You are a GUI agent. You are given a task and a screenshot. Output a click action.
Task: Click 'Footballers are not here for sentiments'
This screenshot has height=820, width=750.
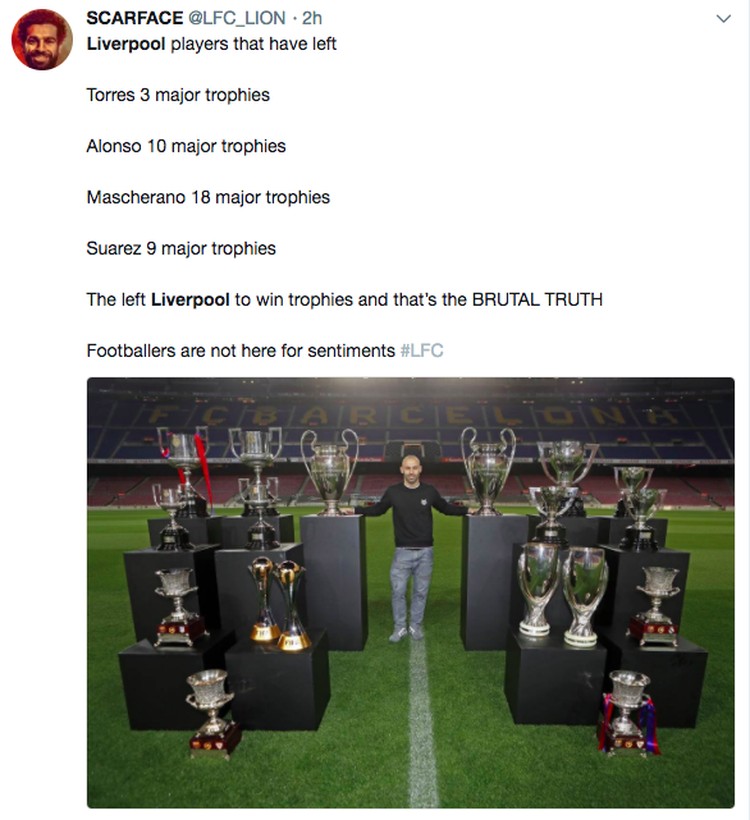240,350
